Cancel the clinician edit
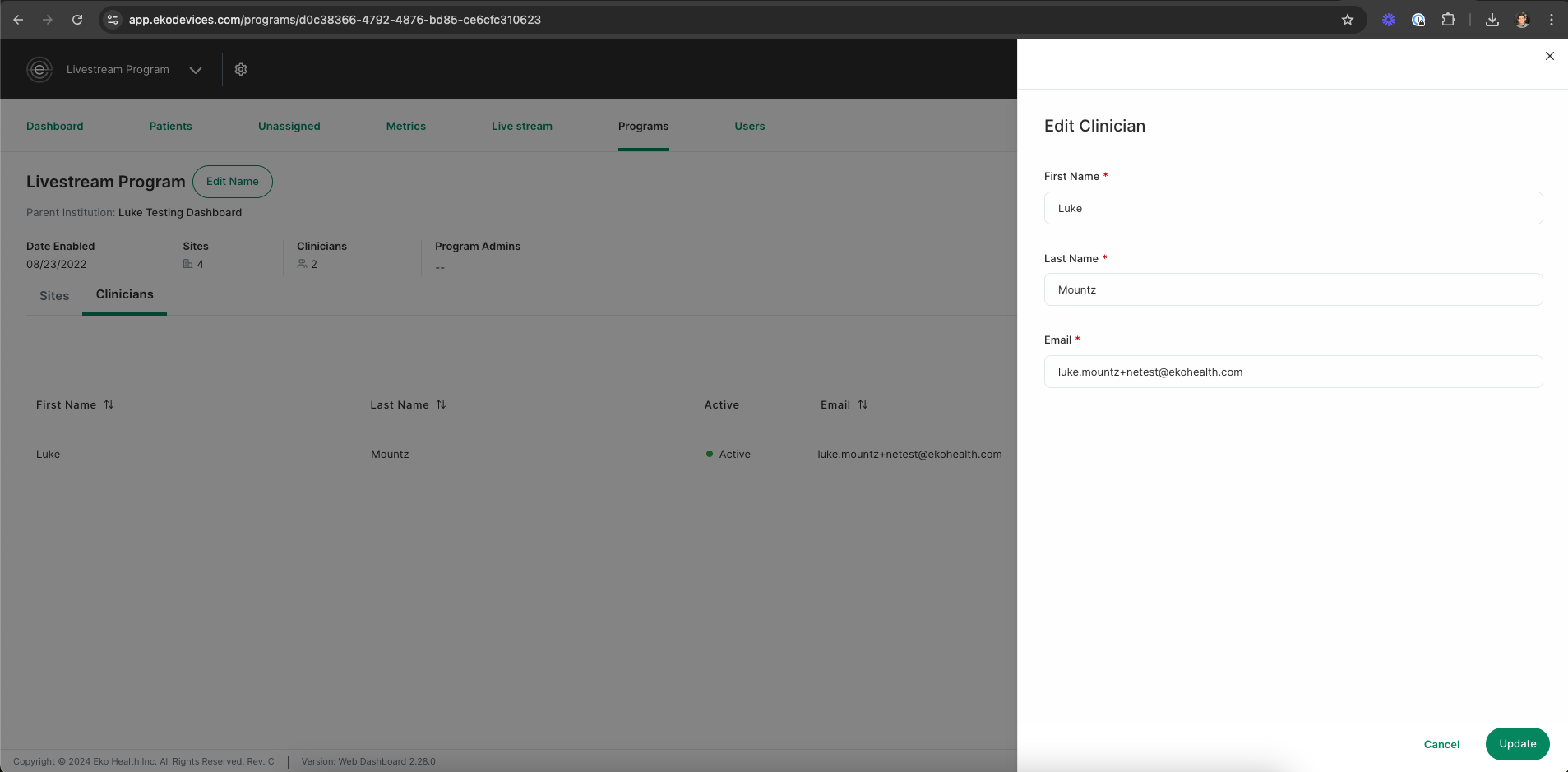The image size is (1568, 772). (1442, 744)
